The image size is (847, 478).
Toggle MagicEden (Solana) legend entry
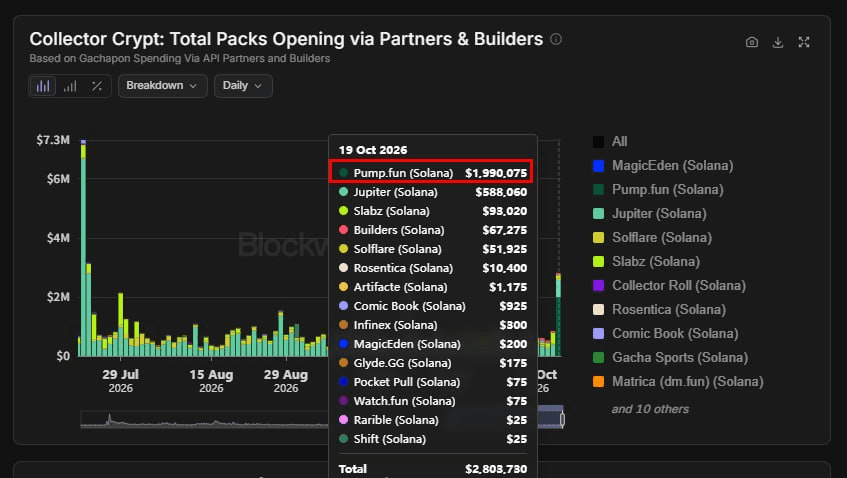point(663,166)
